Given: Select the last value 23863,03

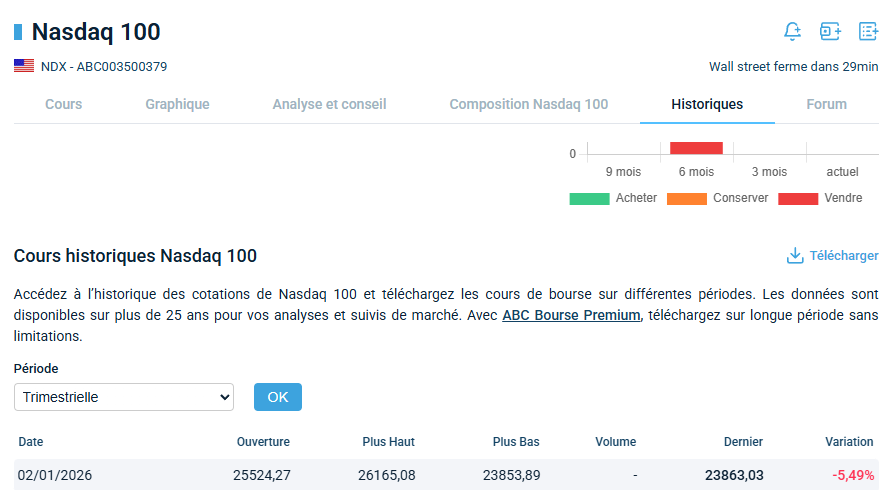Looking at the screenshot, I should click(x=734, y=475).
